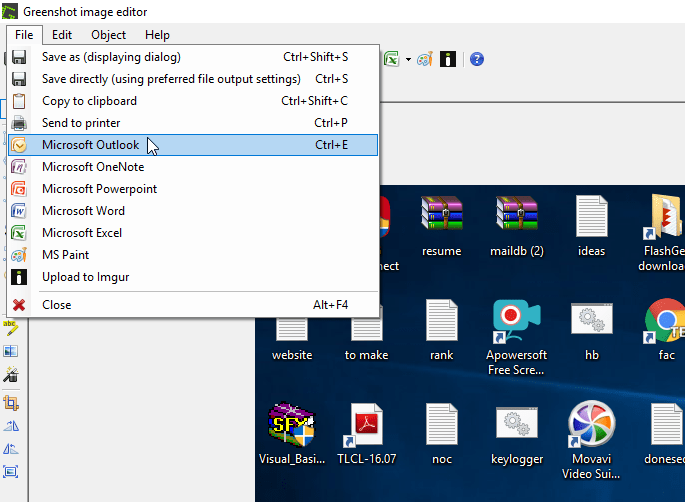The width and height of the screenshot is (685, 502).
Task: Click the MS Paint toolbar icon
Action: [x=425, y=59]
